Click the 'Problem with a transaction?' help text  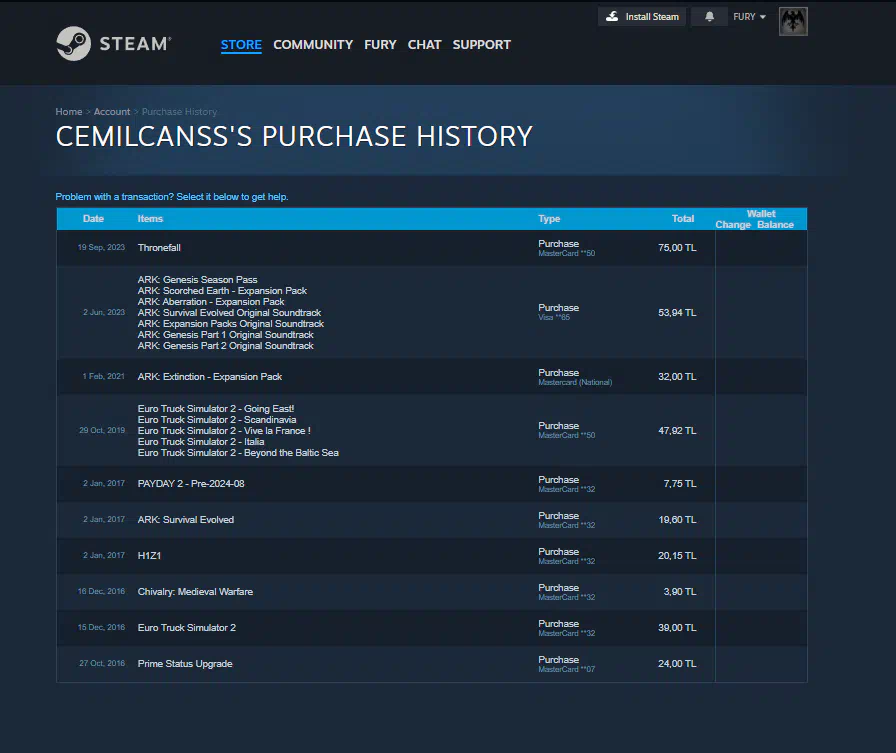[172, 197]
